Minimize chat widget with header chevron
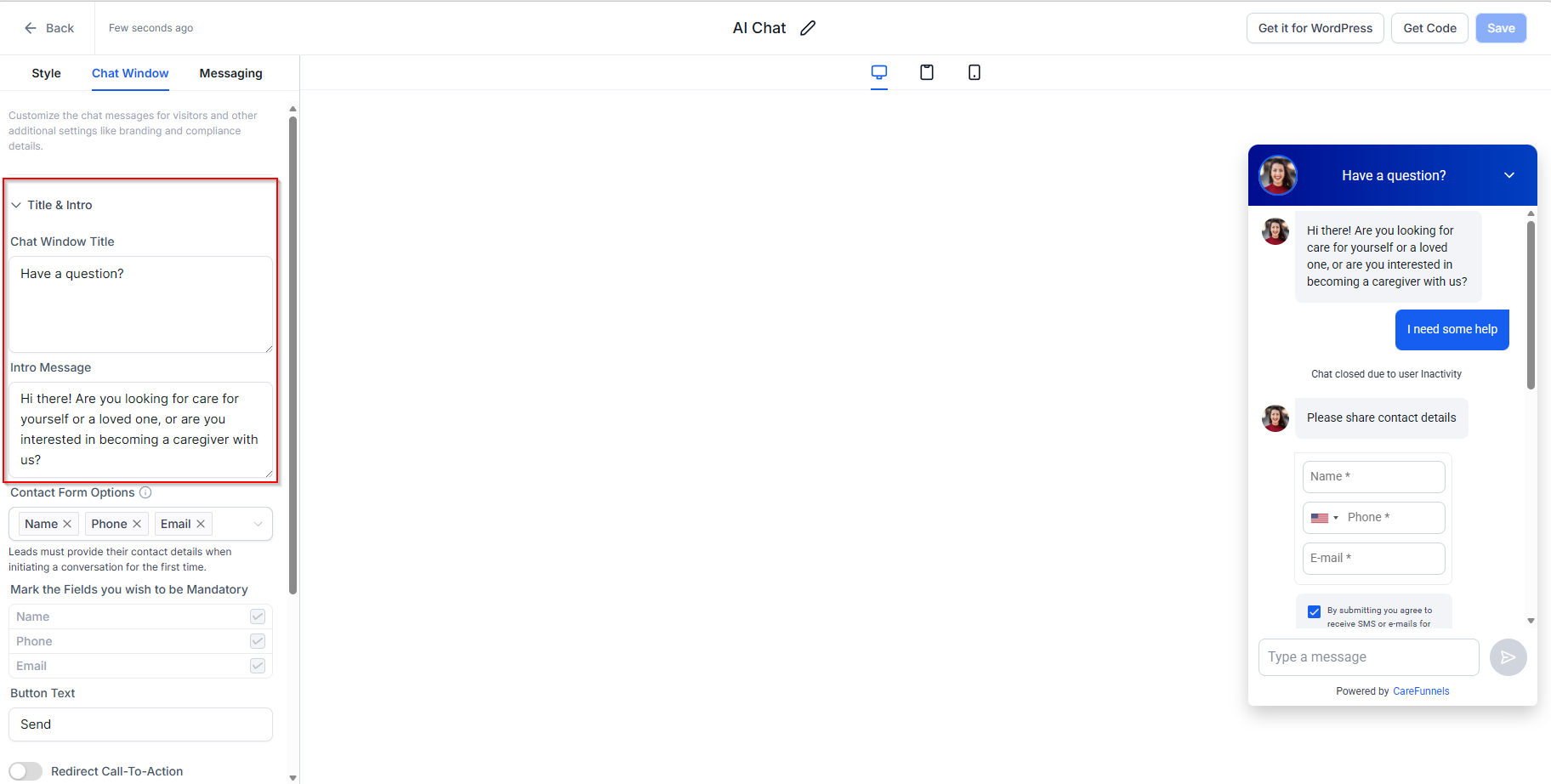1551x784 pixels. [1509, 175]
